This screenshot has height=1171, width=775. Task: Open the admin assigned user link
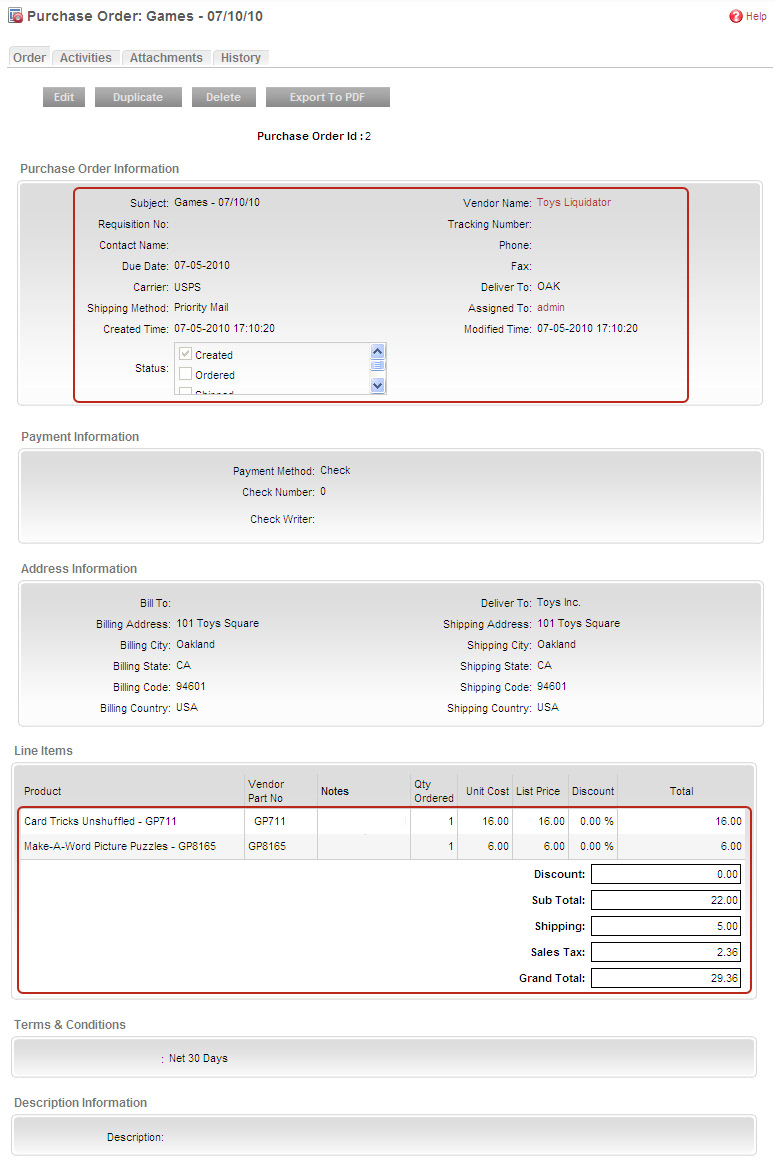coord(551,308)
